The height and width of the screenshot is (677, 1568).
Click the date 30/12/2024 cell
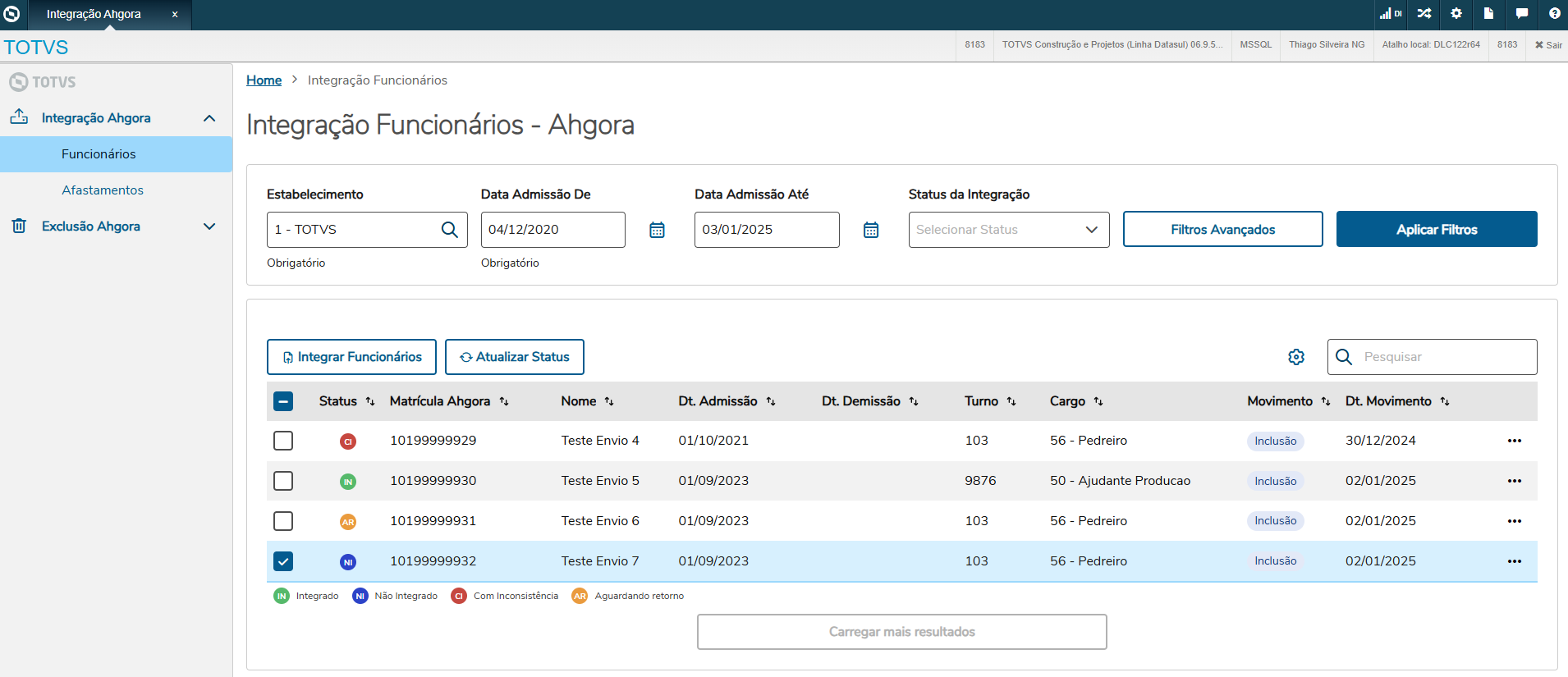[x=1381, y=441]
